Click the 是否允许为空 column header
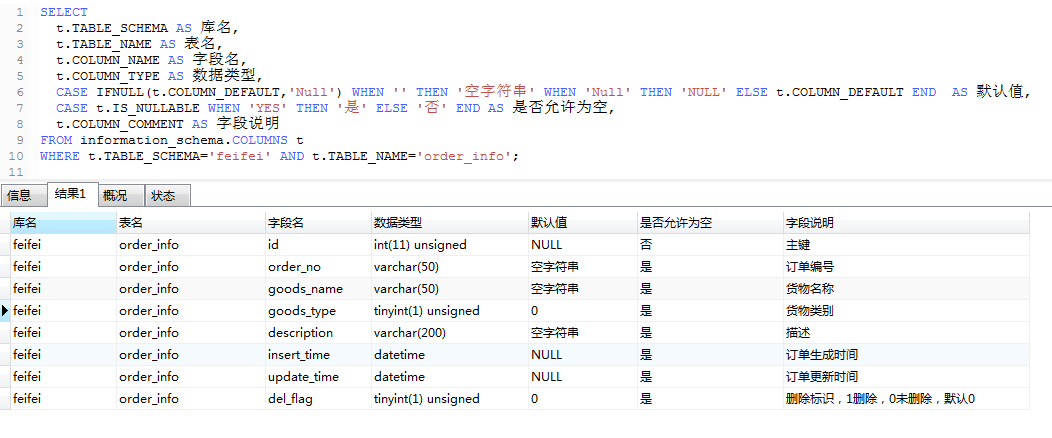This screenshot has height=438, width=1052. pyautogui.click(x=710, y=223)
